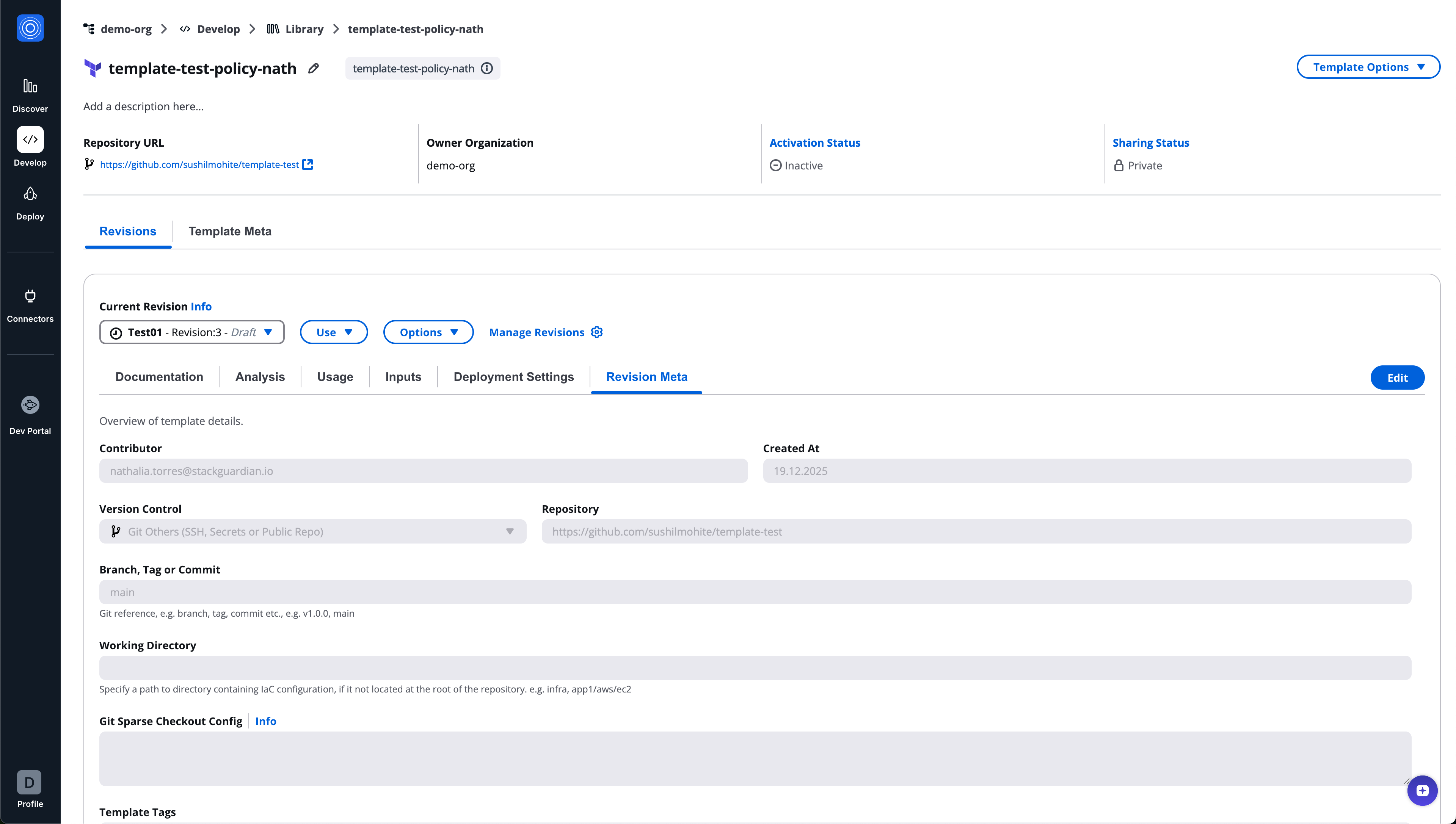Viewport: 1456px width, 824px height.
Task: Switch to the Template Meta tab
Action: [x=230, y=231]
